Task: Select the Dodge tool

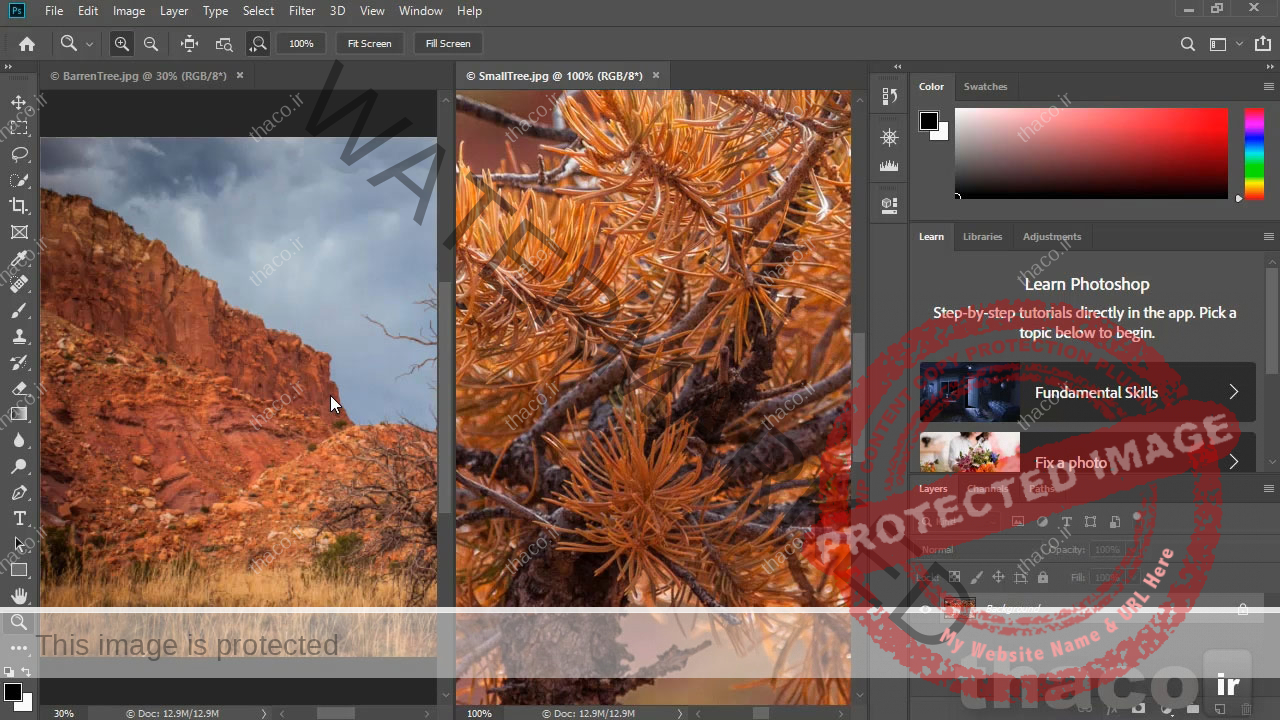Action: 19,466
